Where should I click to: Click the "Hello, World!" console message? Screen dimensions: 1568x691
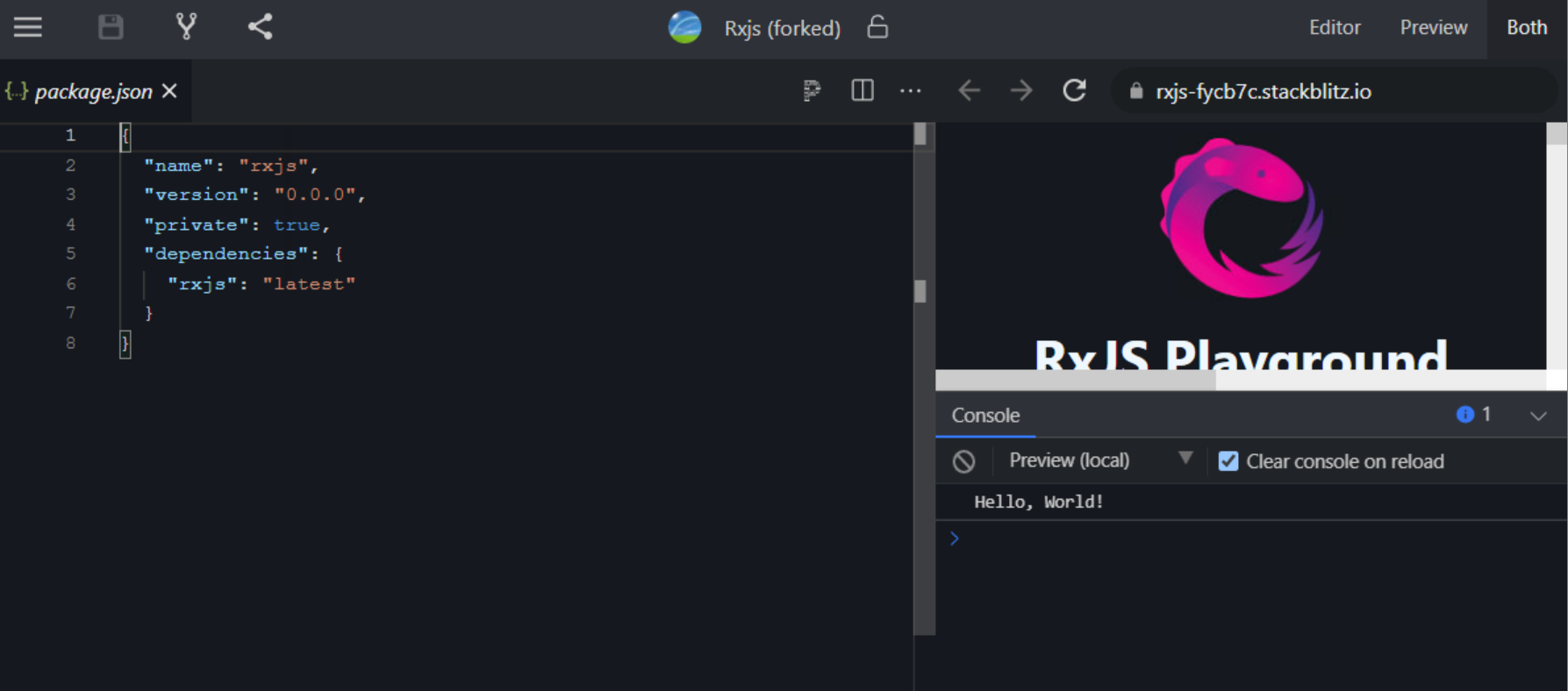pyautogui.click(x=1038, y=502)
